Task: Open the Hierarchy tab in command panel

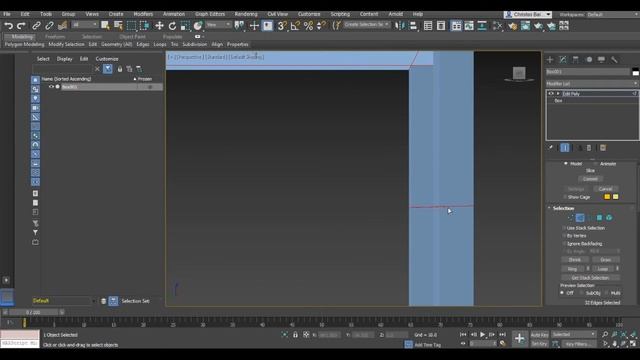Action: point(576,60)
